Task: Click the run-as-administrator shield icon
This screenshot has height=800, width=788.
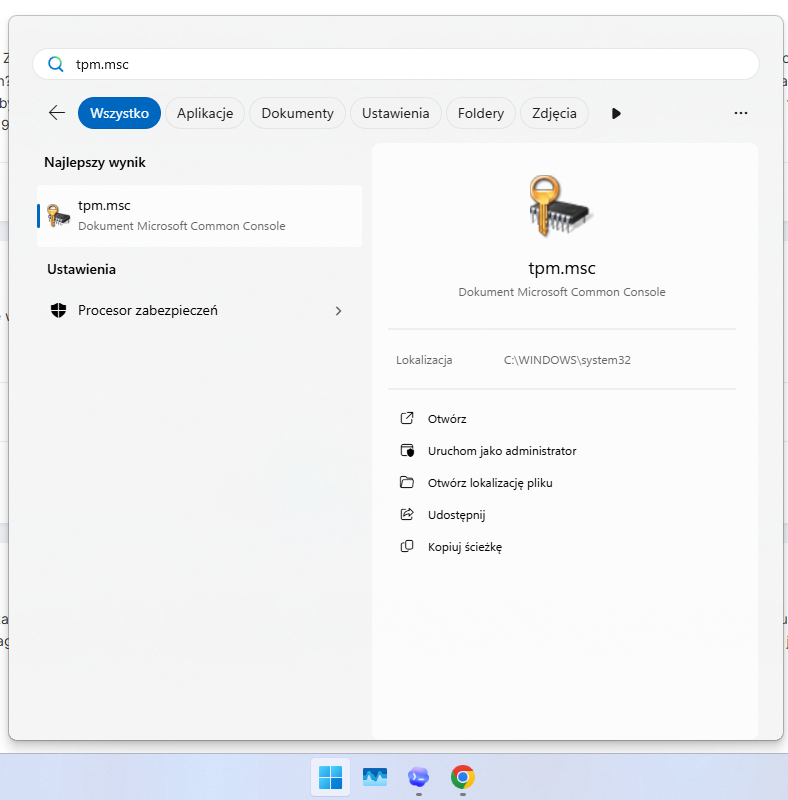Action: click(x=407, y=451)
